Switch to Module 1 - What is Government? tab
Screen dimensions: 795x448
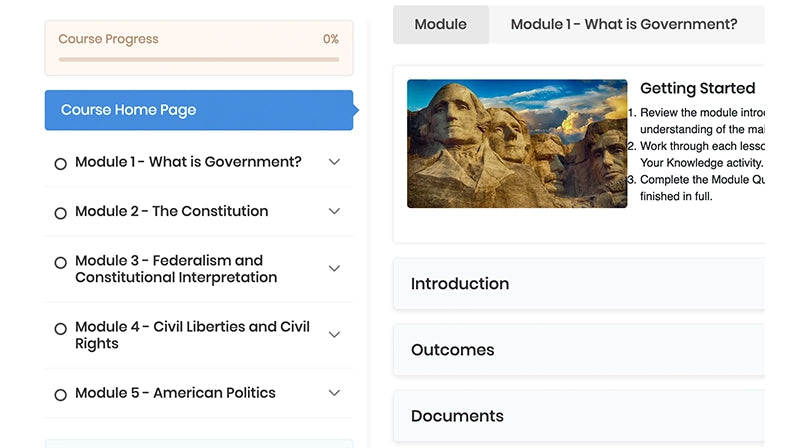tap(624, 24)
